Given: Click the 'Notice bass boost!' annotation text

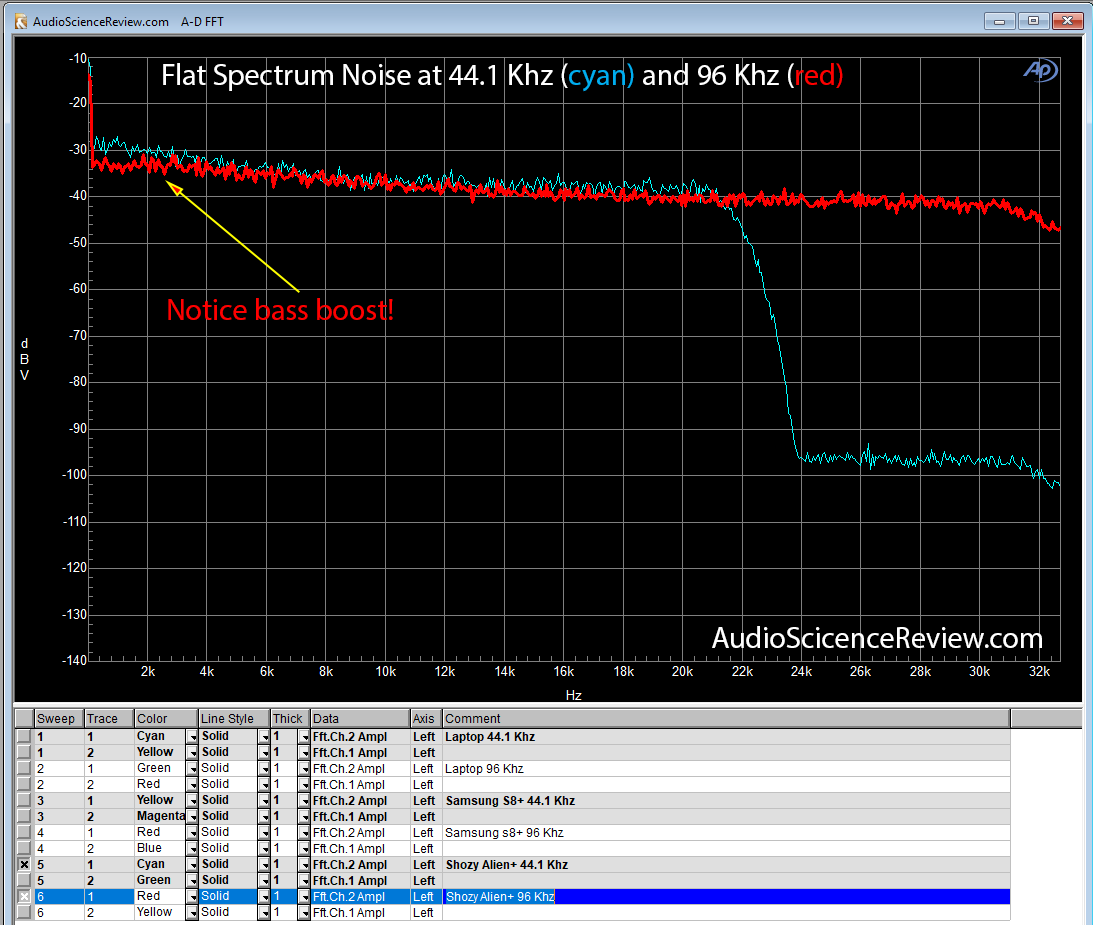Looking at the screenshot, I should click(x=280, y=310).
